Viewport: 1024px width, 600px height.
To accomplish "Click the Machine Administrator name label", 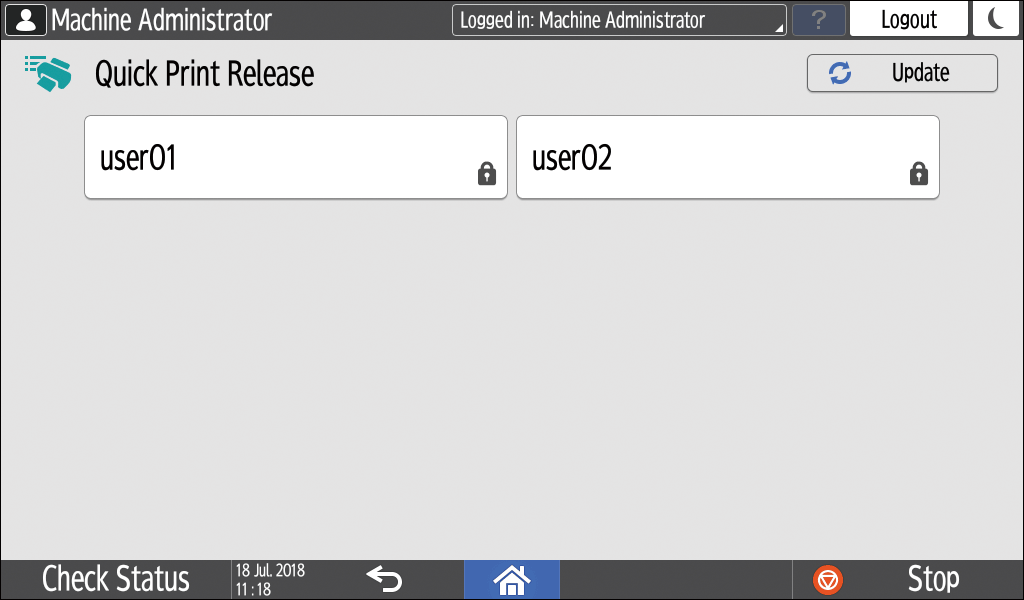I will (161, 20).
